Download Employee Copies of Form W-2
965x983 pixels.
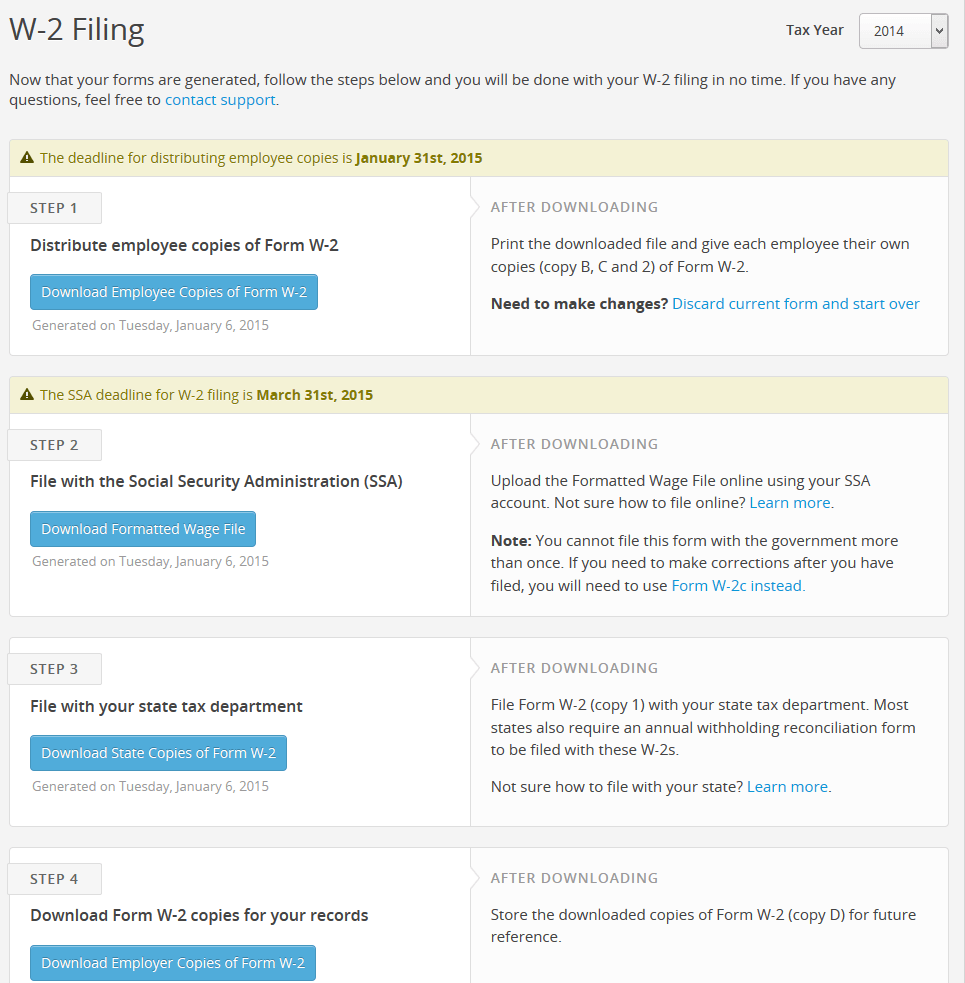[174, 292]
